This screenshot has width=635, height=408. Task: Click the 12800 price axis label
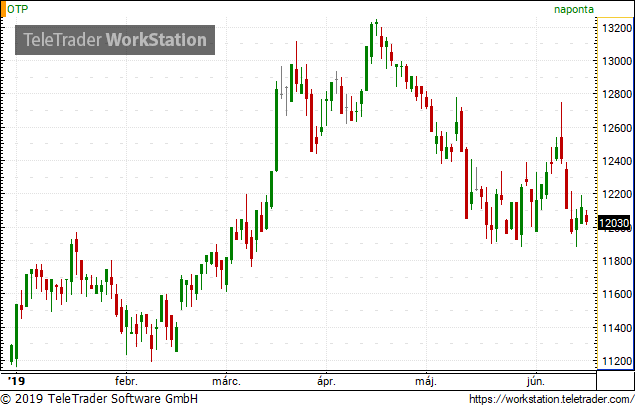(617, 94)
